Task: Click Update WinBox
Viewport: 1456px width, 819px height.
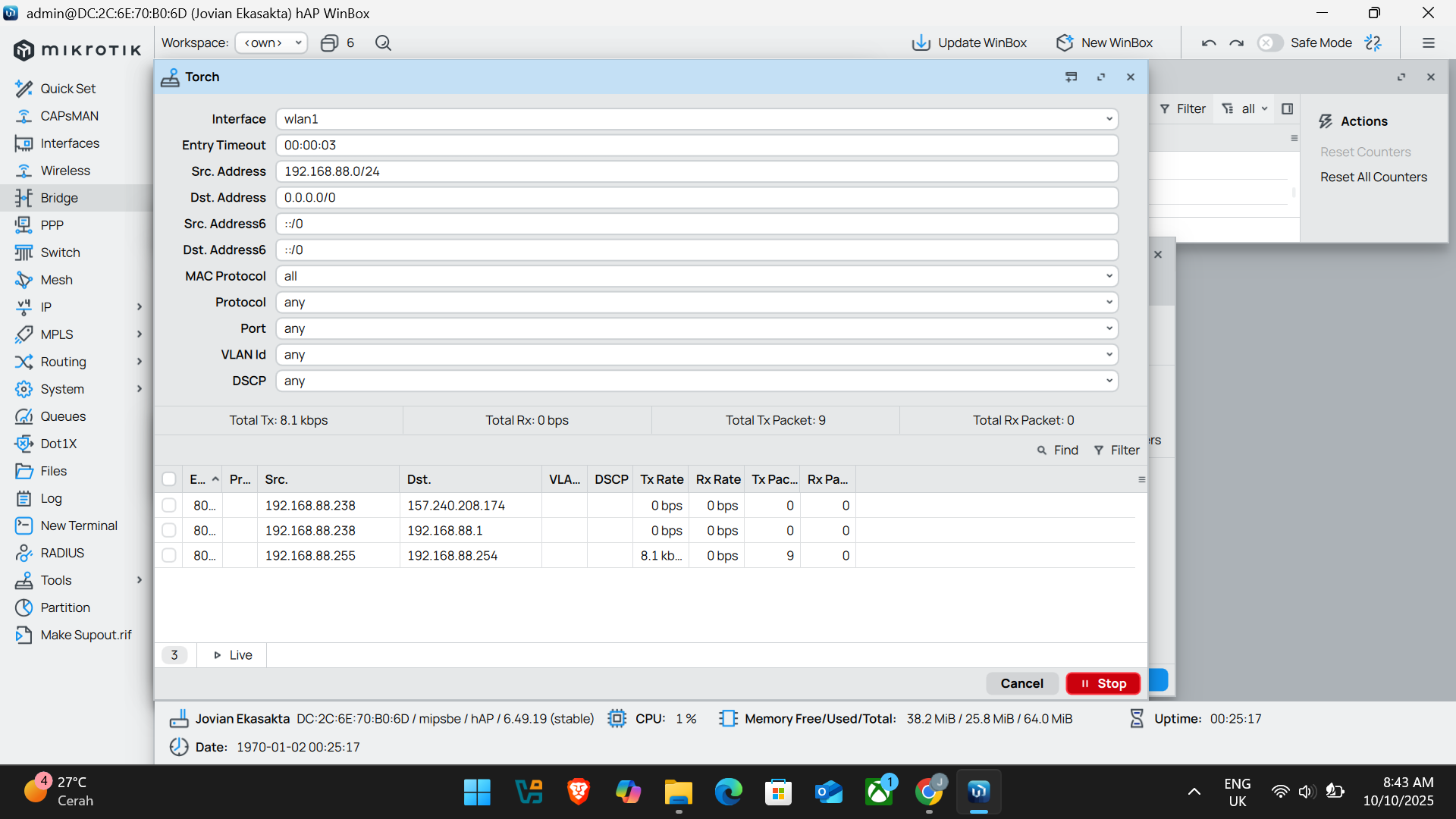Action: (x=969, y=43)
